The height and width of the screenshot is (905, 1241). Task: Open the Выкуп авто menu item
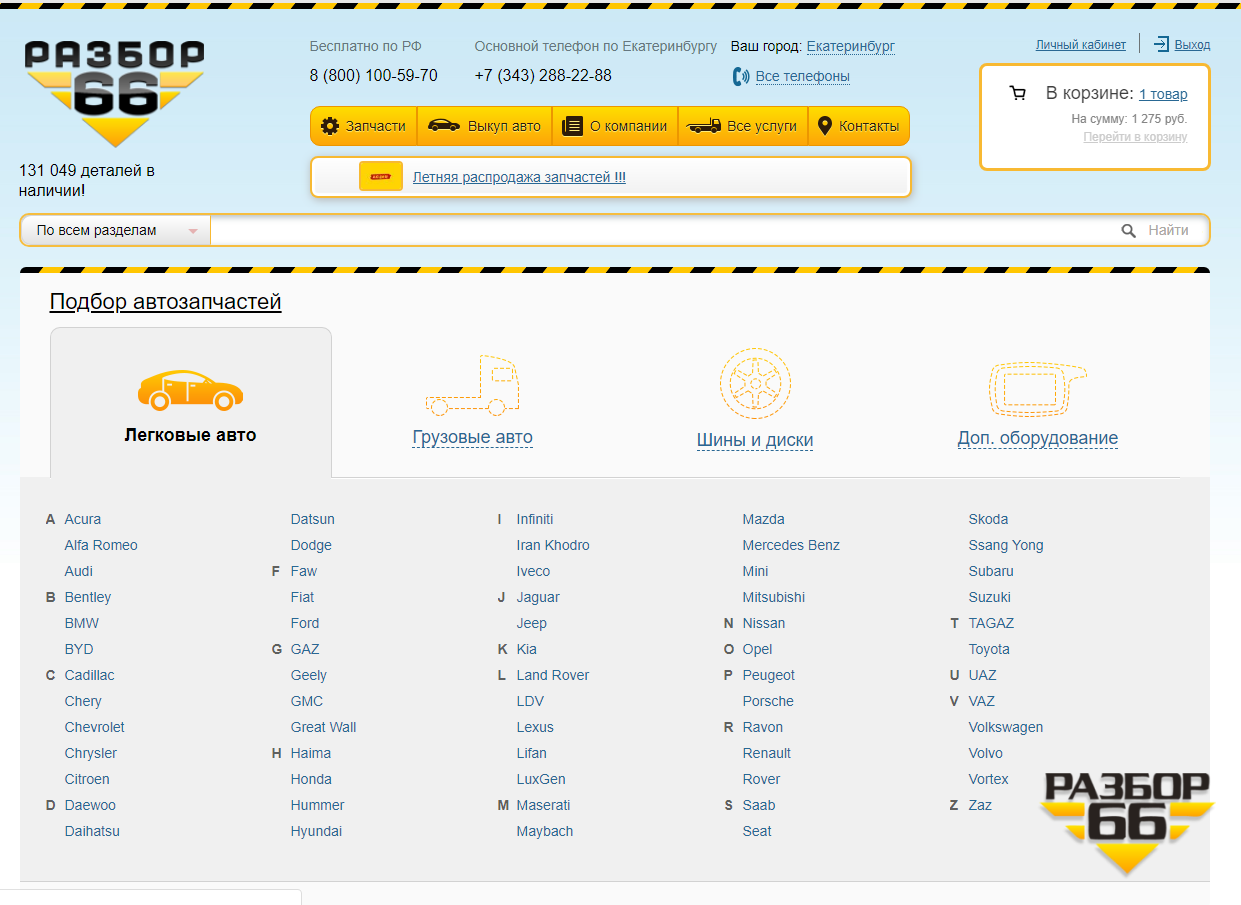(x=485, y=126)
